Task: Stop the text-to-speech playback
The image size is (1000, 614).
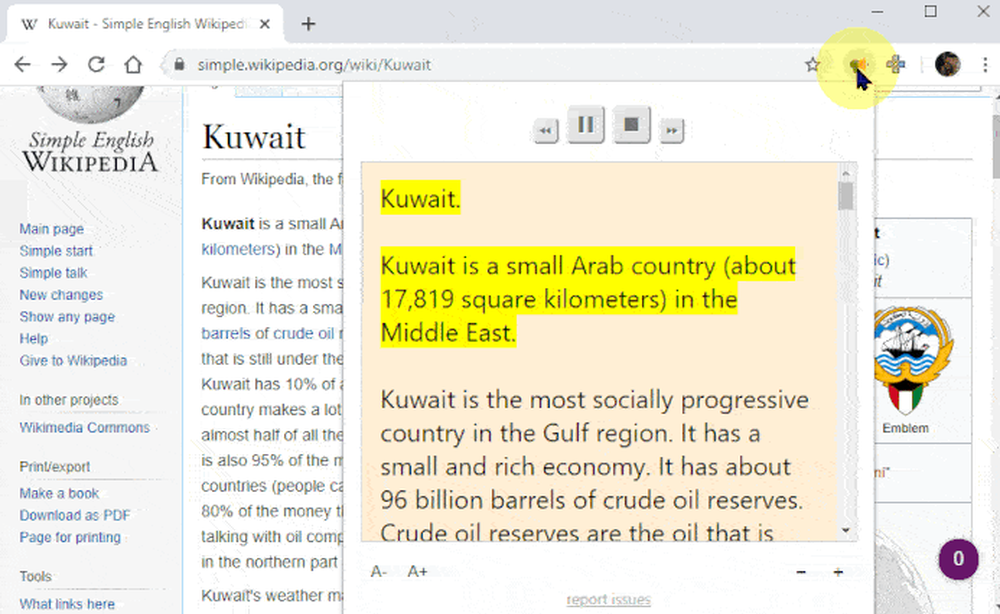Action: [x=631, y=124]
